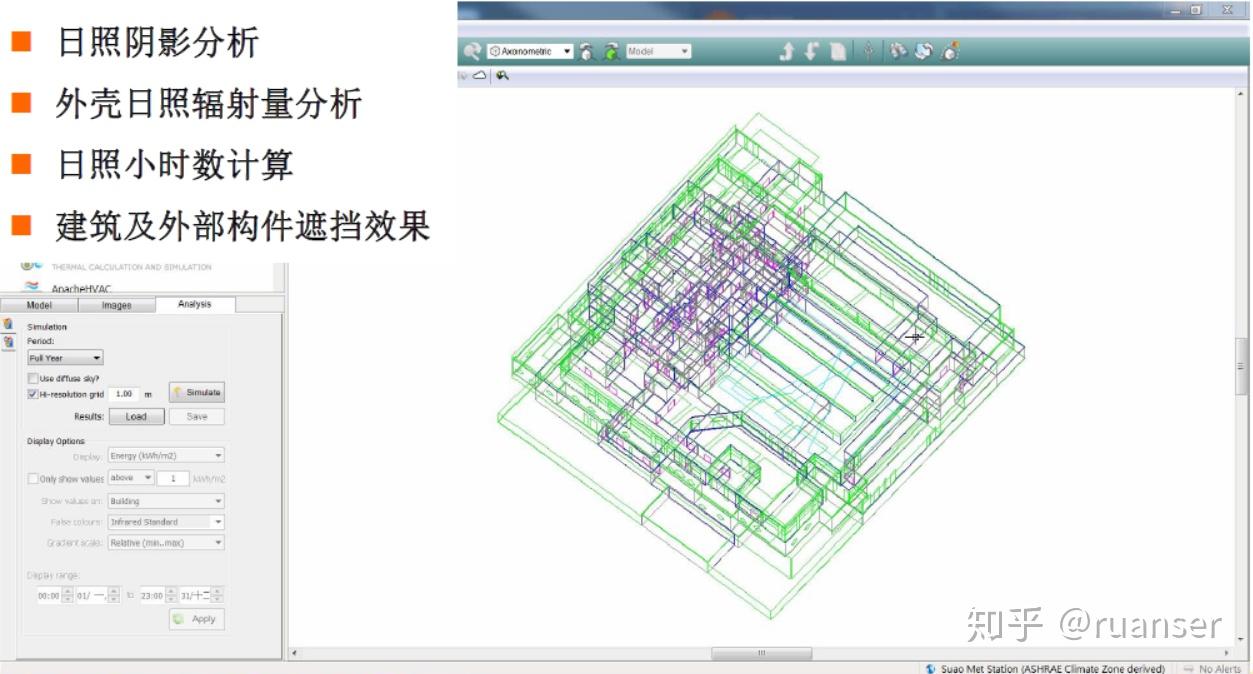Viewport: 1253px width, 674px height.
Task: Uncheck the Hi-resolution grid checkbox
Action: point(32,393)
